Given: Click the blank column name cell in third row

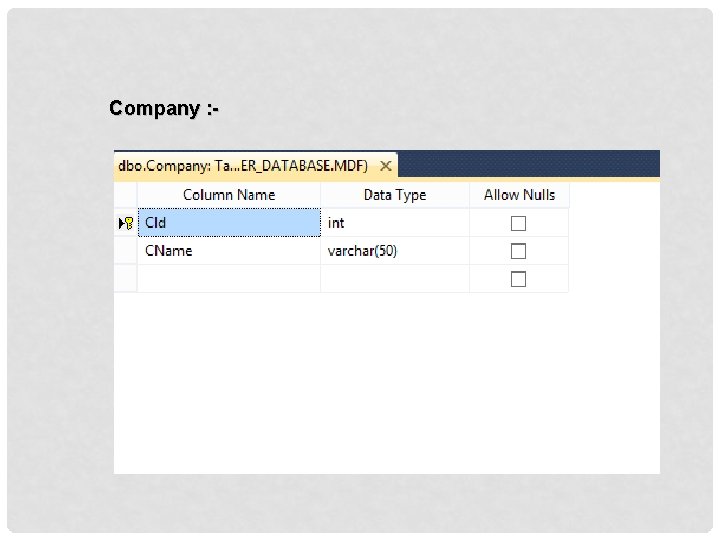Looking at the screenshot, I should pyautogui.click(x=228, y=279).
